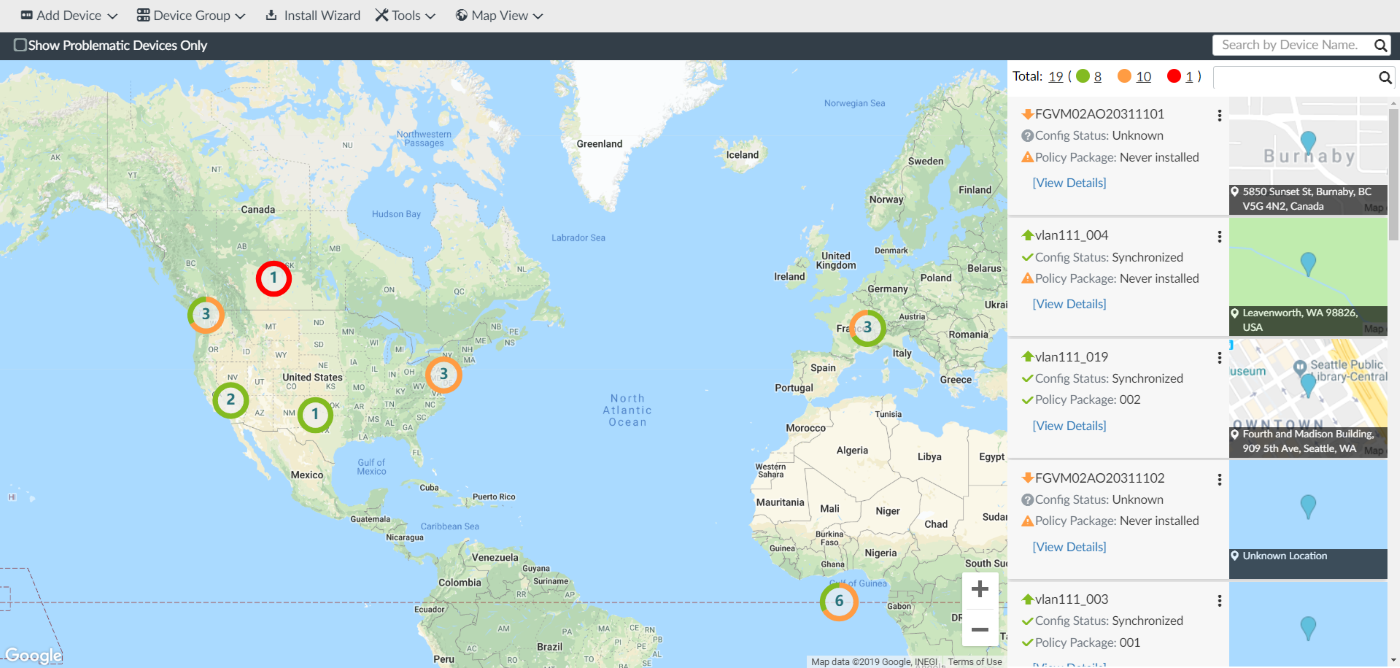Open the Map View dropdown

[x=499, y=16]
